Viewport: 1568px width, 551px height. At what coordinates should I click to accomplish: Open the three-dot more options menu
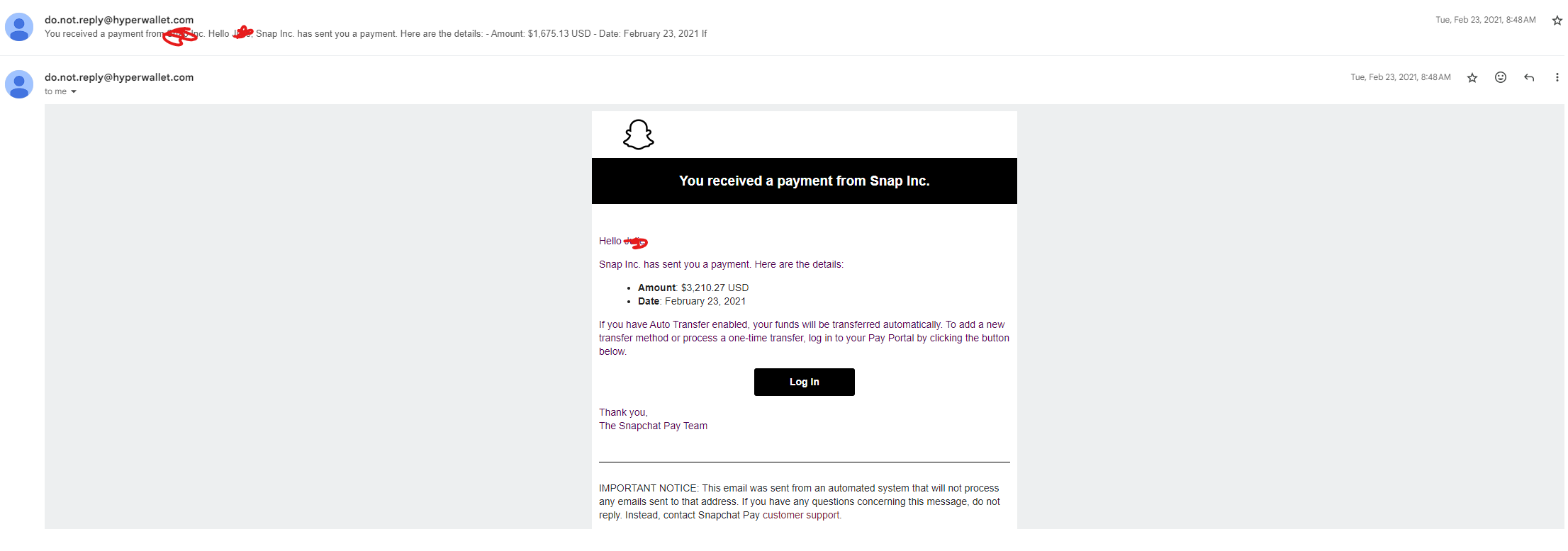tap(1557, 77)
